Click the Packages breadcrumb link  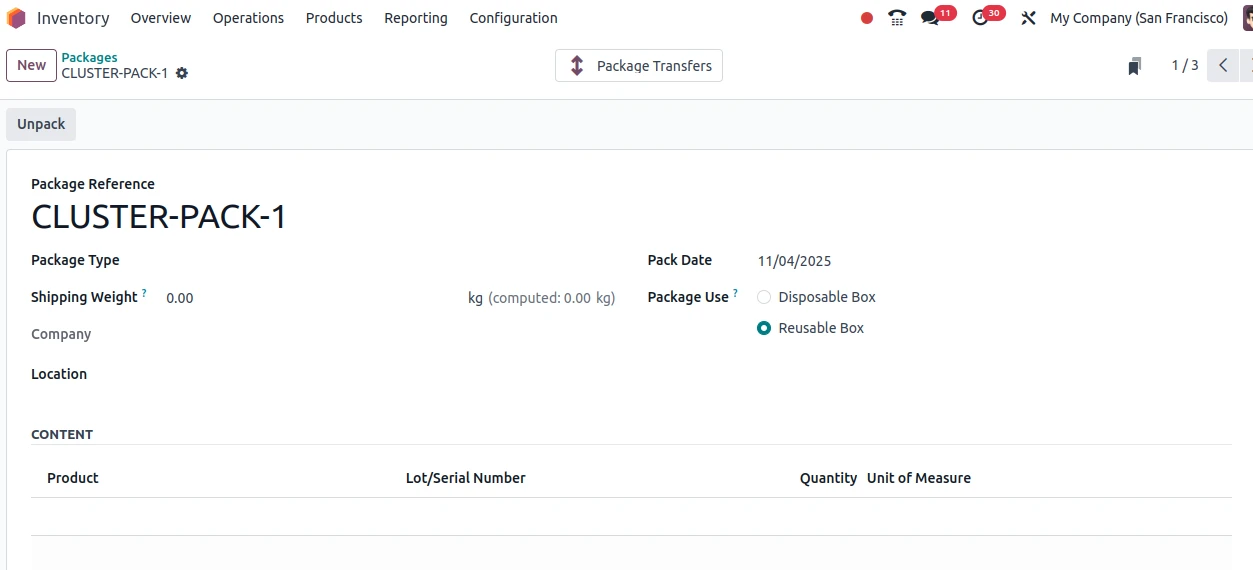tap(89, 58)
